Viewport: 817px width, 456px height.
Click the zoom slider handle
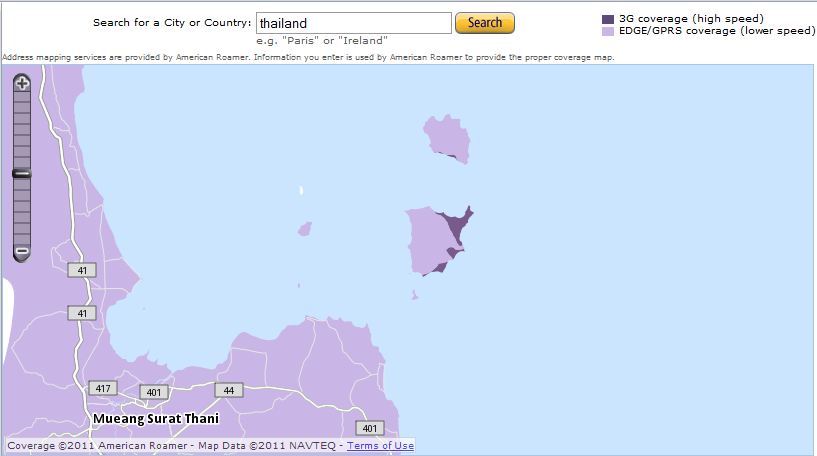point(22,174)
